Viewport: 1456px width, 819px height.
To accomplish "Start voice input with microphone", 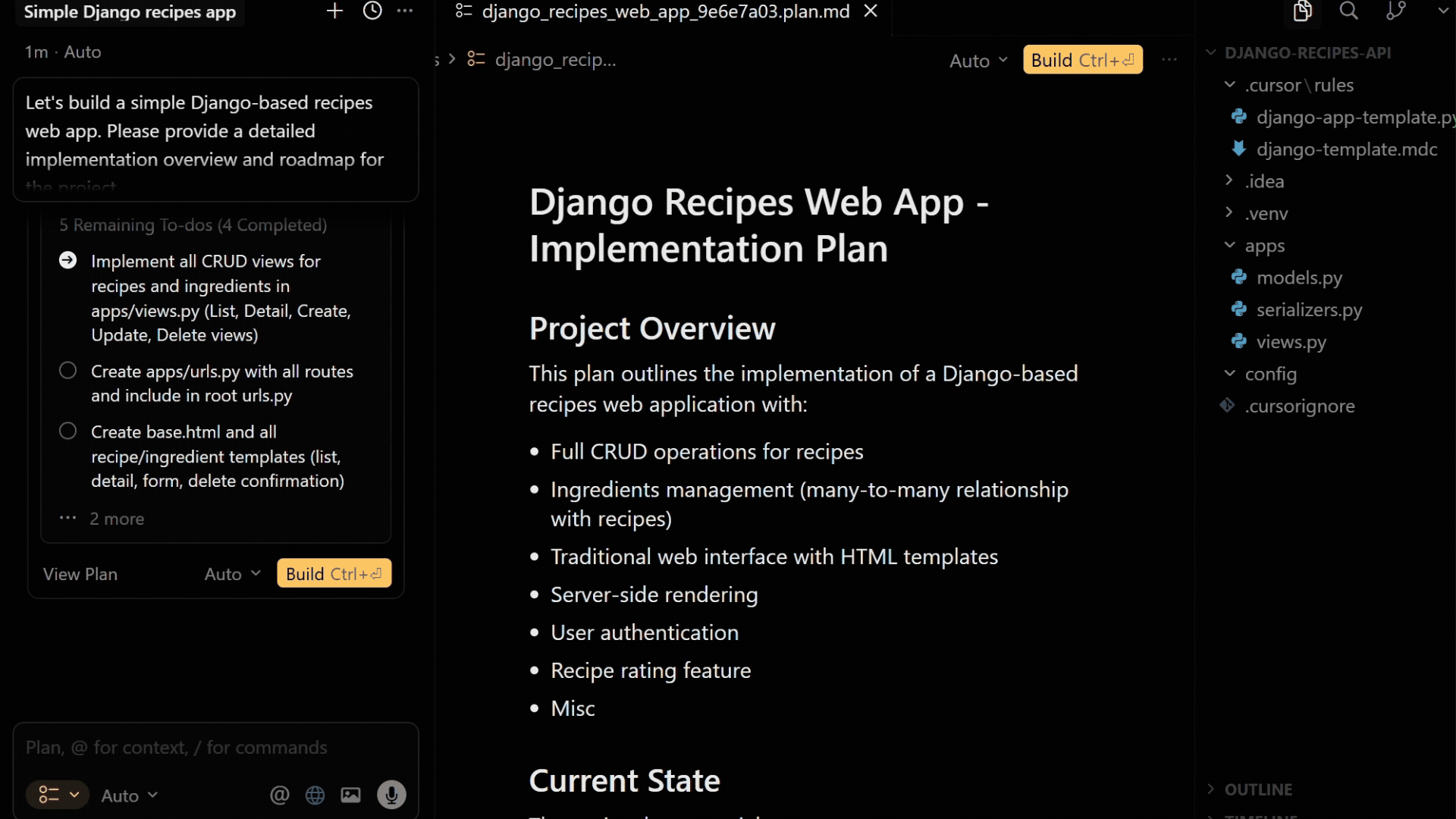I will click(x=391, y=795).
